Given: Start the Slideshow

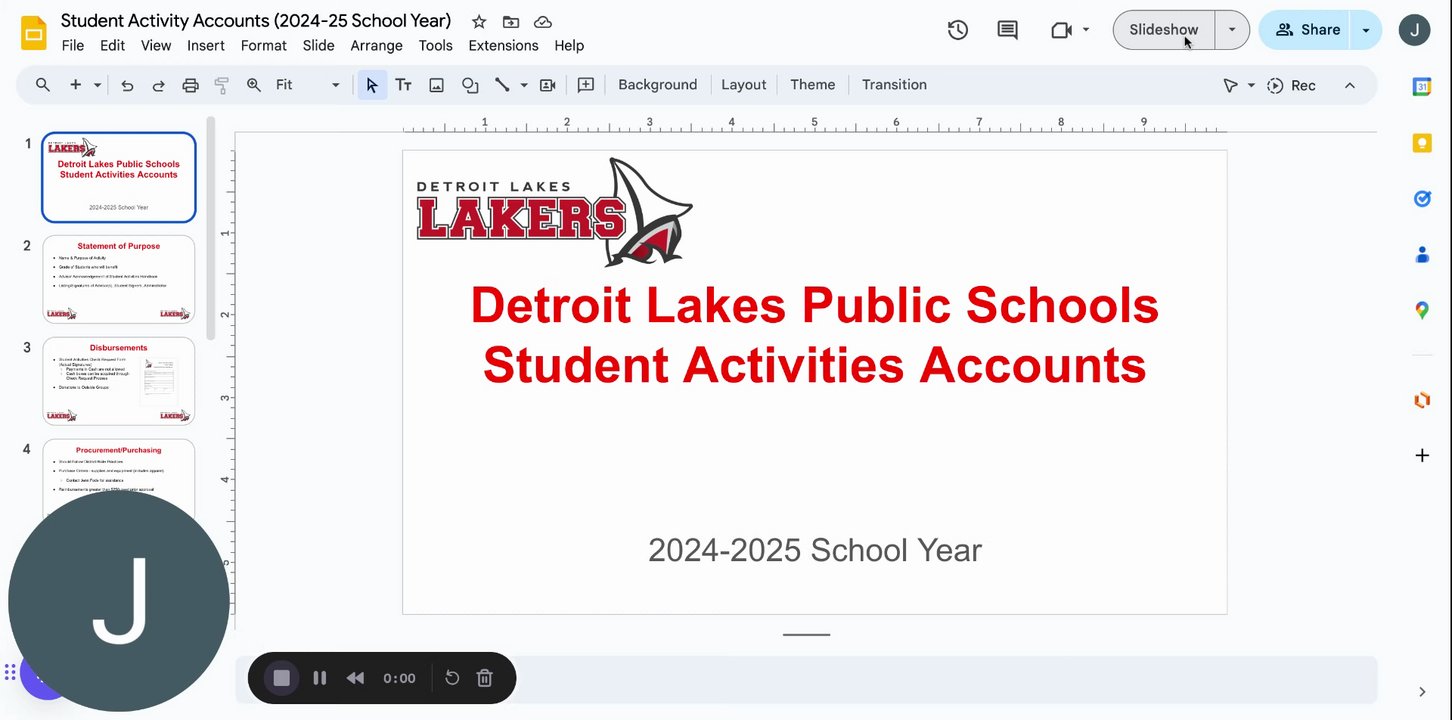Looking at the screenshot, I should click(x=1164, y=30).
